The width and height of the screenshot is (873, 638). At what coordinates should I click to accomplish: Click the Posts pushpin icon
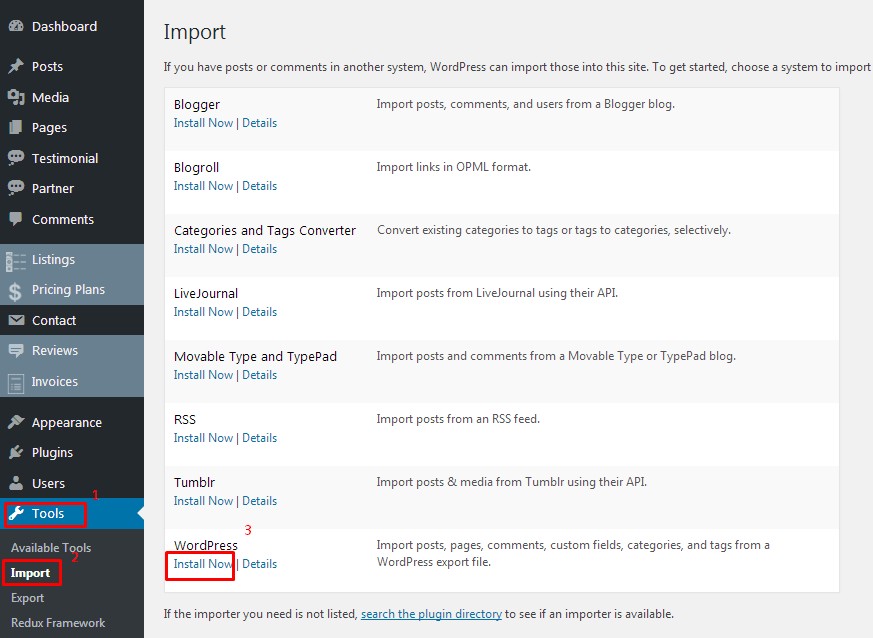click(16, 66)
